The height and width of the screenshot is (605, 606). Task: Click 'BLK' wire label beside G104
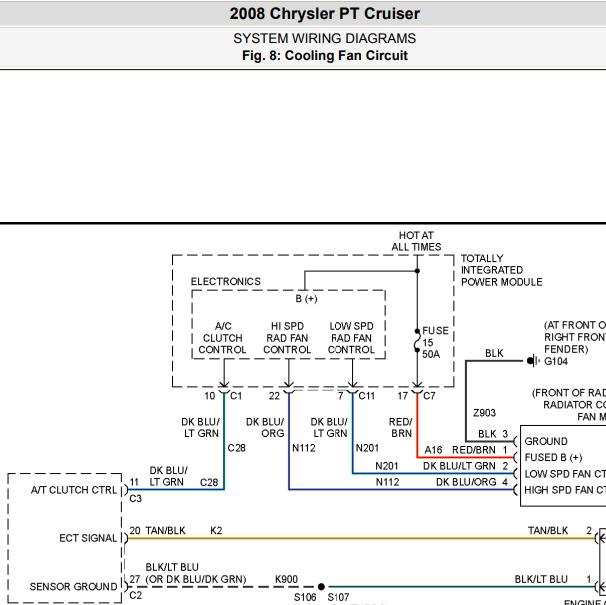point(494,353)
